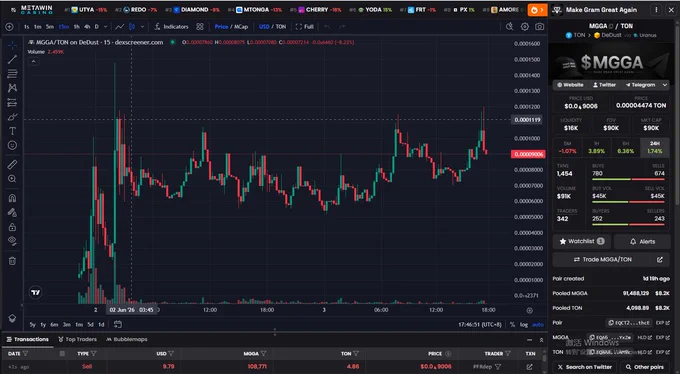Hide all drawings with eye icon

point(12,241)
